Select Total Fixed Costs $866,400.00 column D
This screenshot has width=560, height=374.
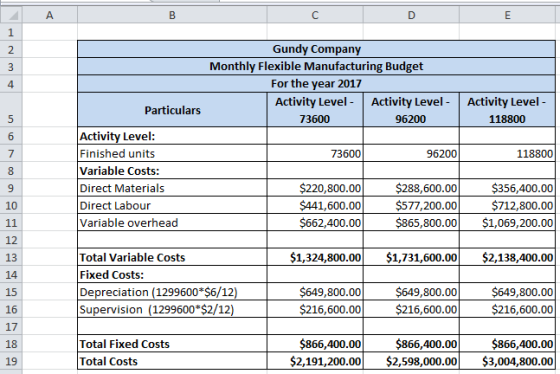411,344
